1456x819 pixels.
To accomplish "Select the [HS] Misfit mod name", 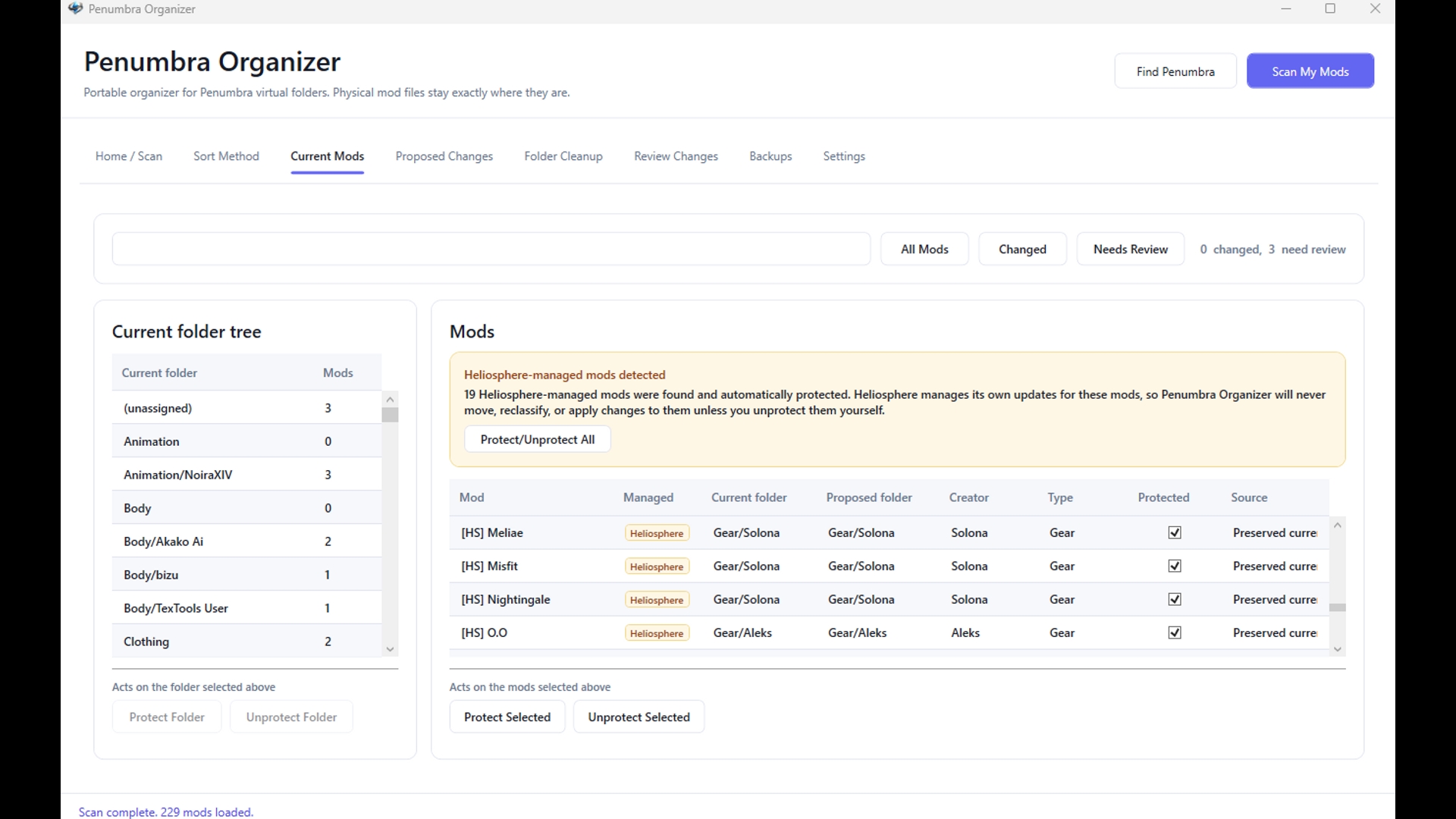I will click(x=489, y=566).
